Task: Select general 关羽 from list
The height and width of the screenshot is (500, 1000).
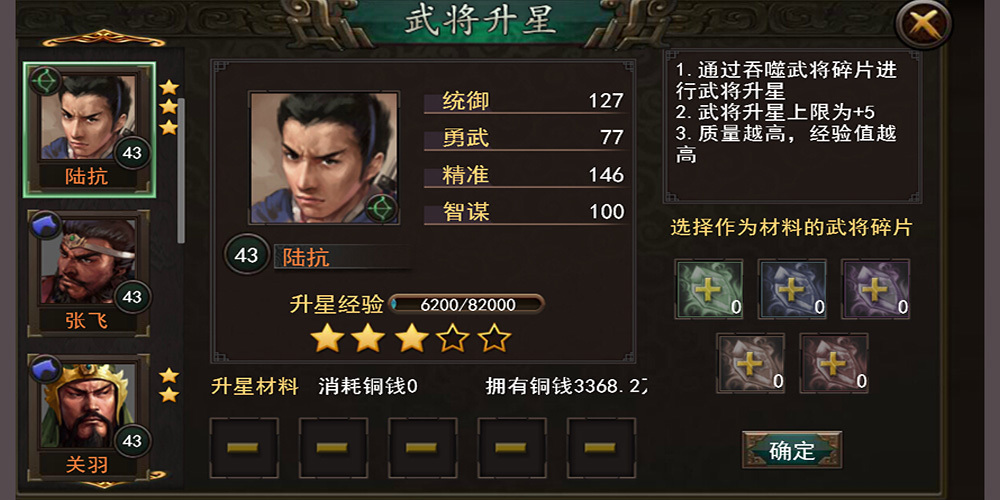Action: click(89, 417)
